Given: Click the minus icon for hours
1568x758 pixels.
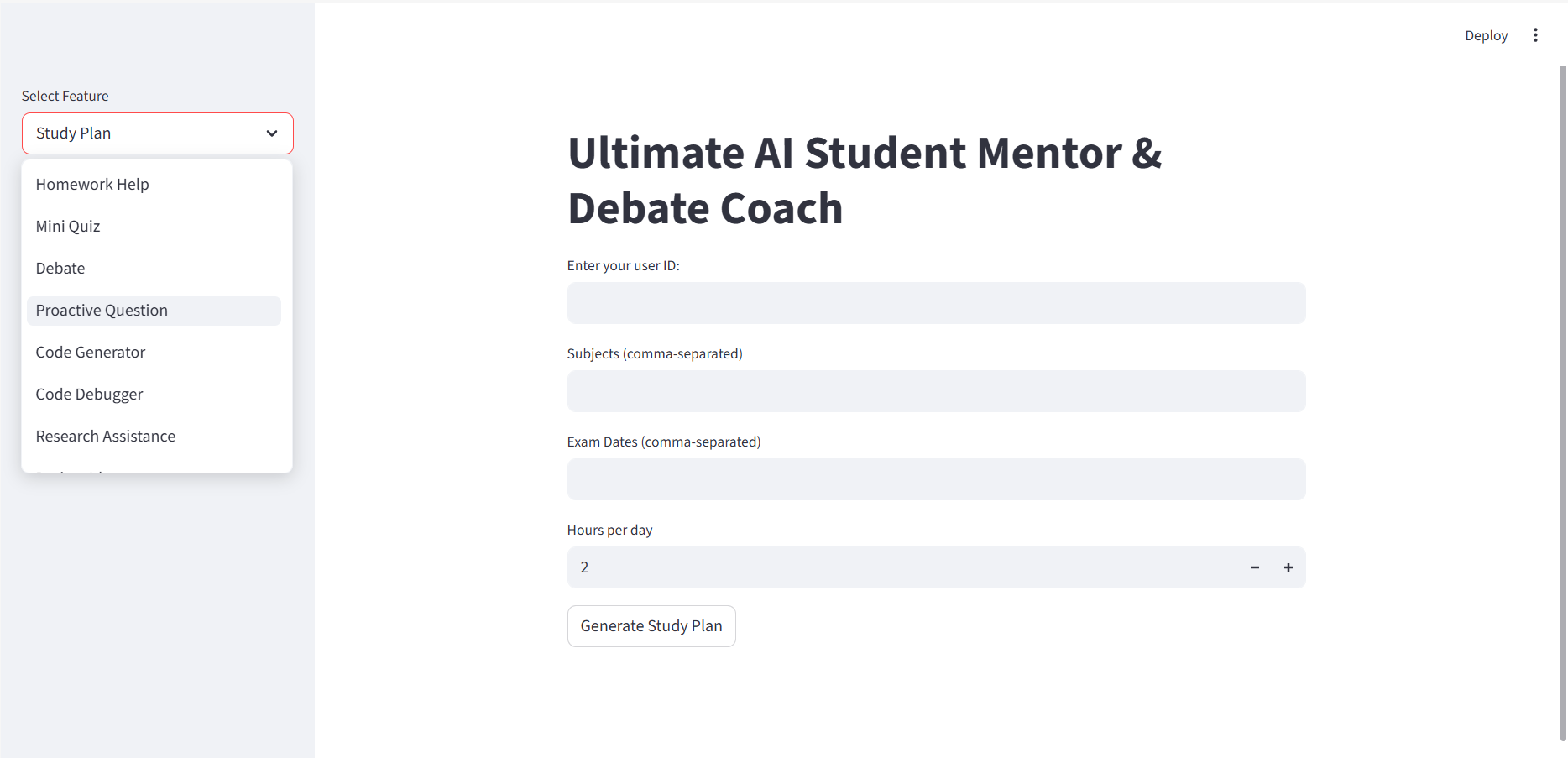Looking at the screenshot, I should [x=1254, y=567].
